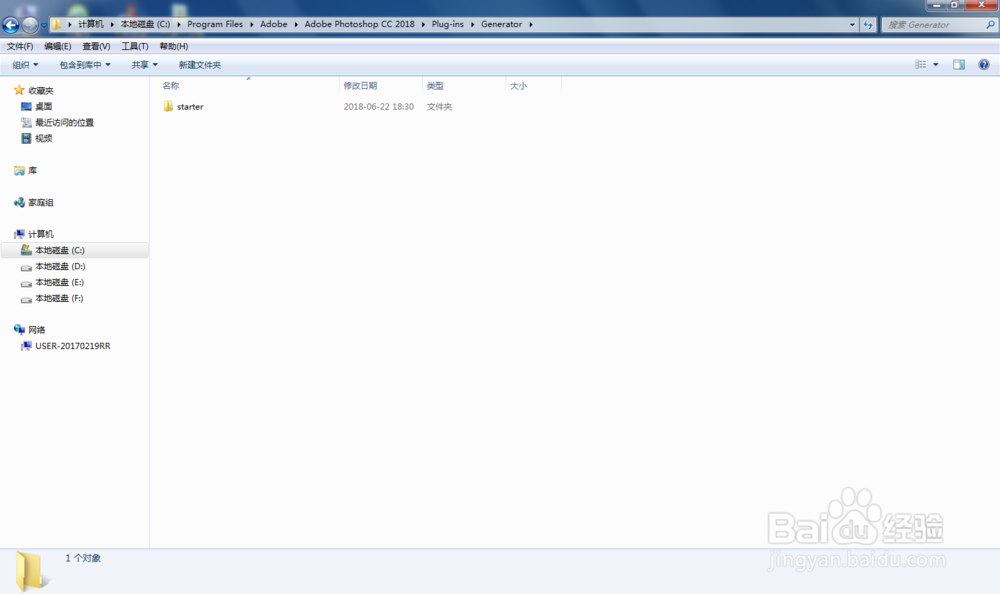Open the 组织 dropdown

click(26, 65)
